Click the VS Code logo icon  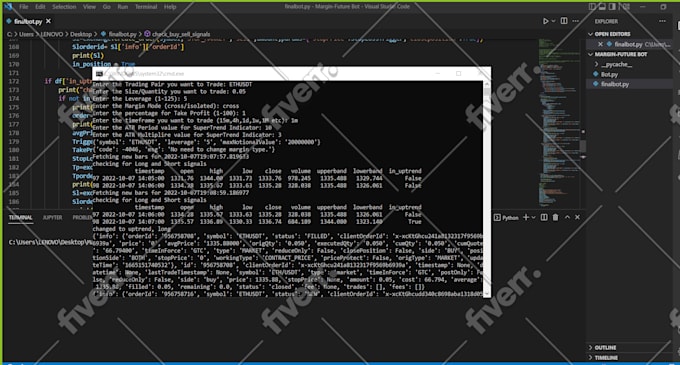coord(8,7)
